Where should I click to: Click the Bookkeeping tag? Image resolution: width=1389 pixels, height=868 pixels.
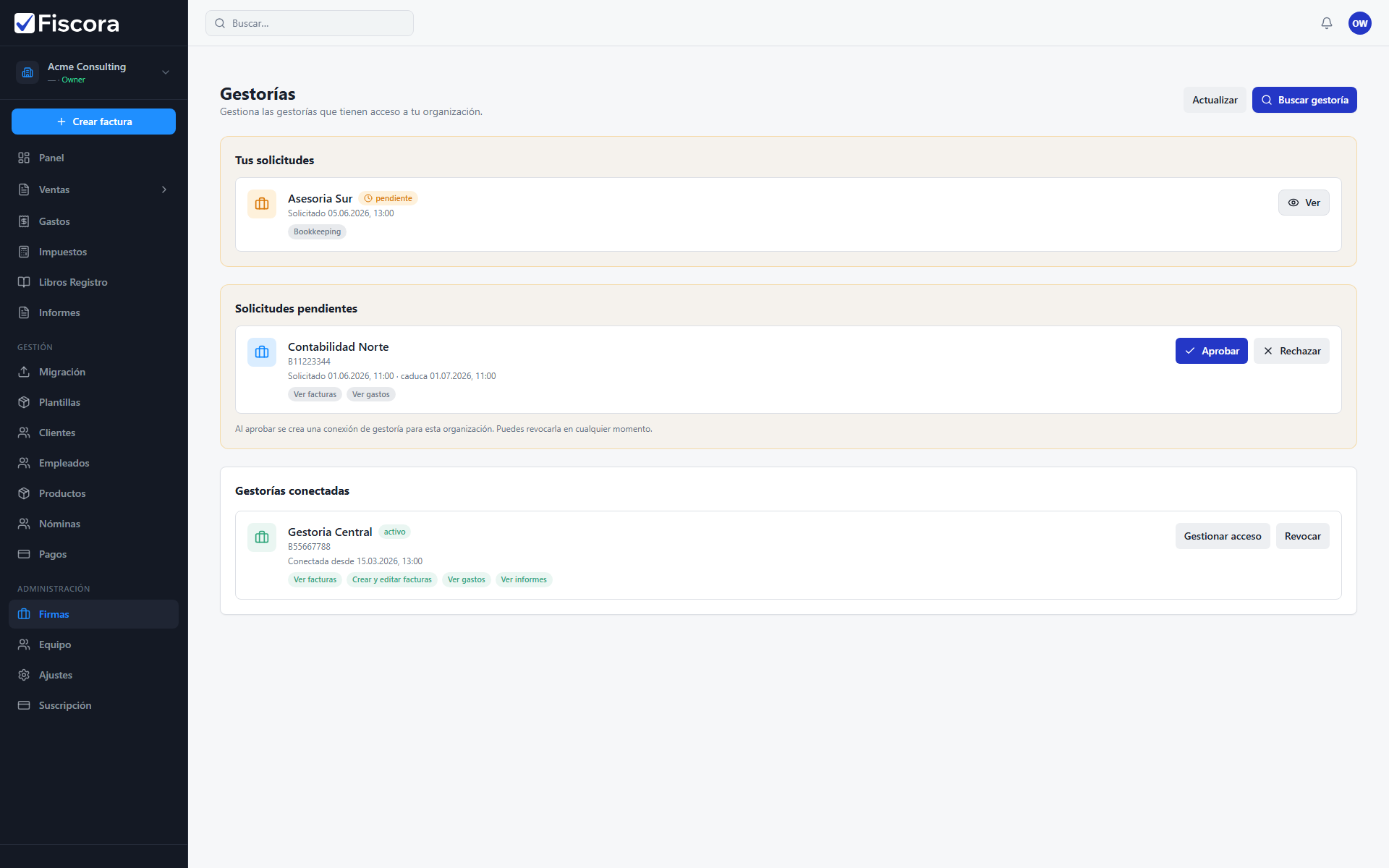pos(317,231)
